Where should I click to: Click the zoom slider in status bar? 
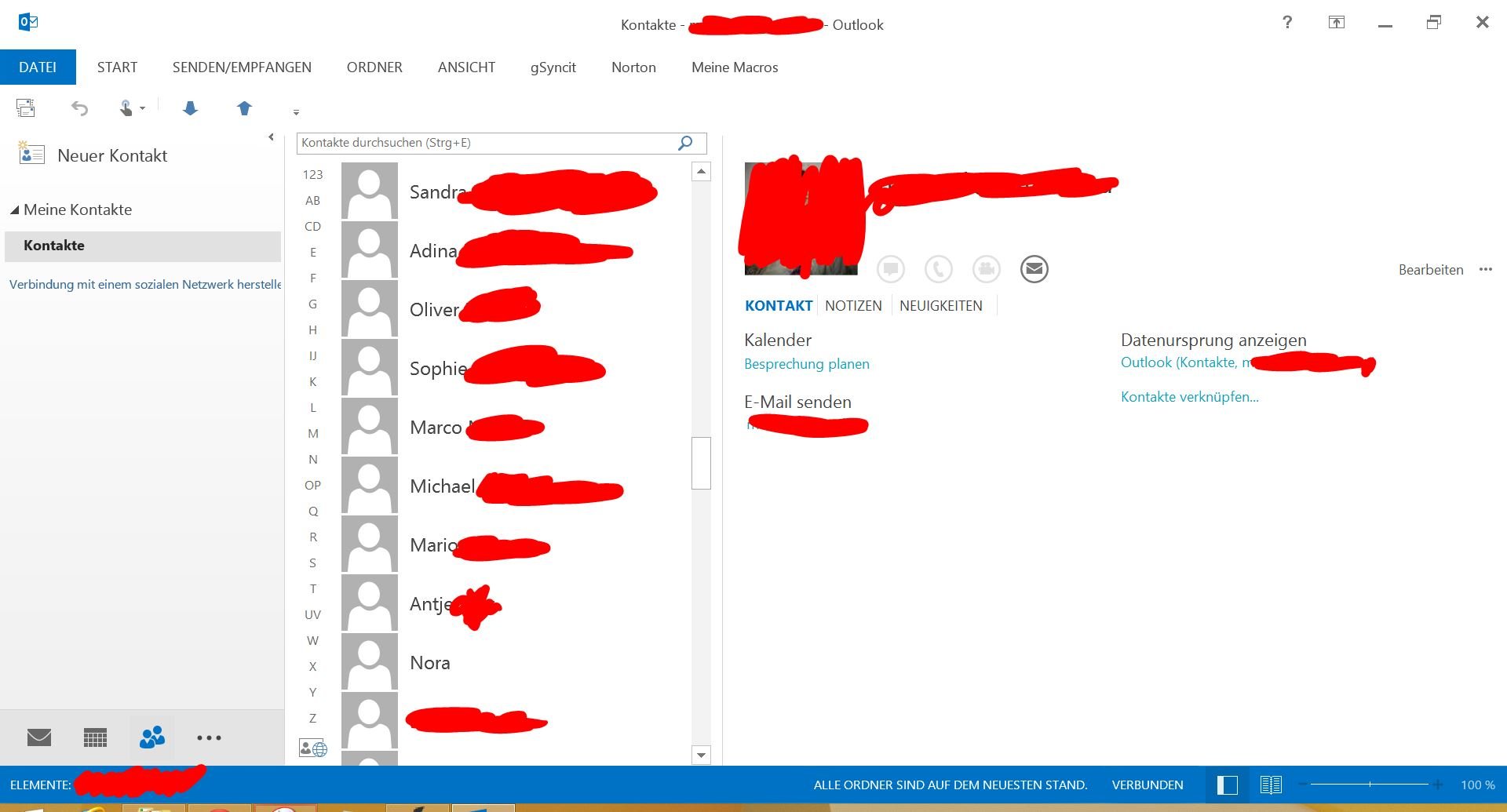click(1370, 785)
